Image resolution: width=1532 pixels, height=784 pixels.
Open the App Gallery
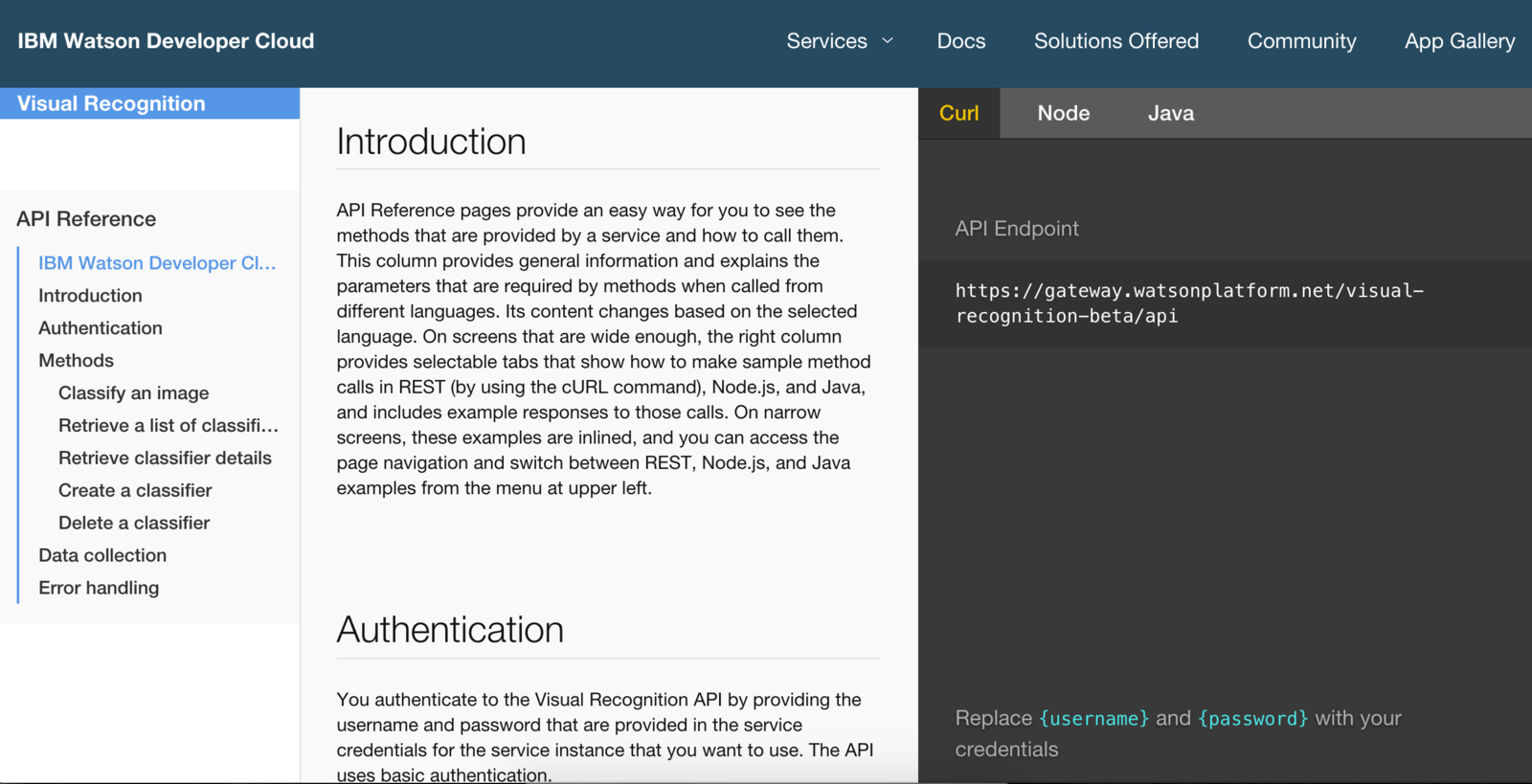1459,41
